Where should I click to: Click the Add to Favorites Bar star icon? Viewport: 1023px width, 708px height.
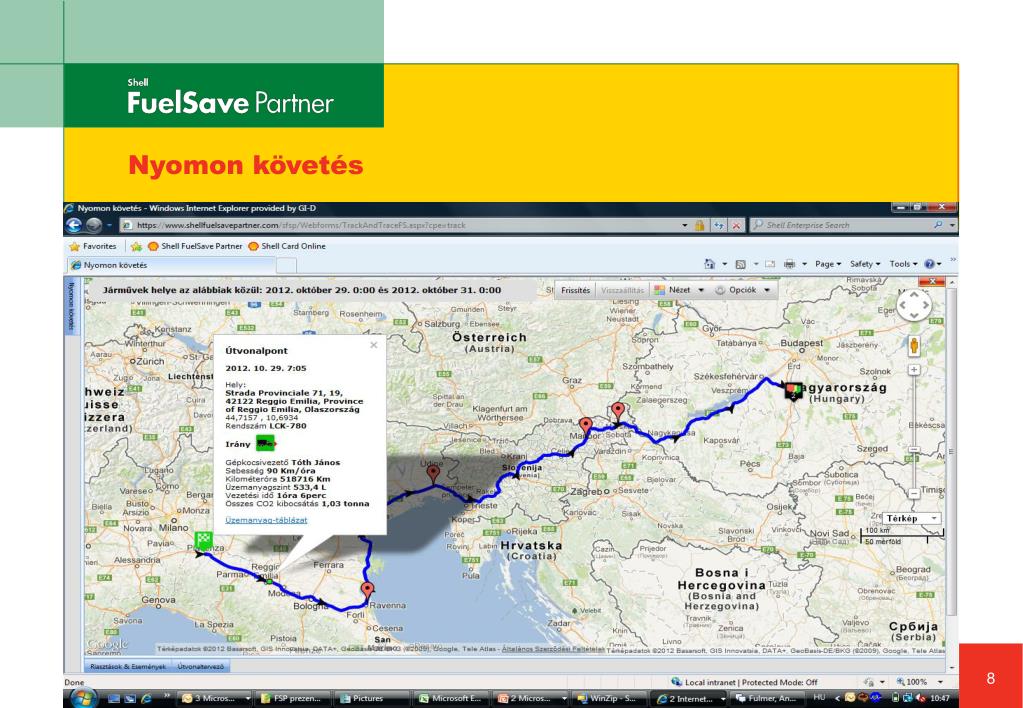click(x=136, y=247)
